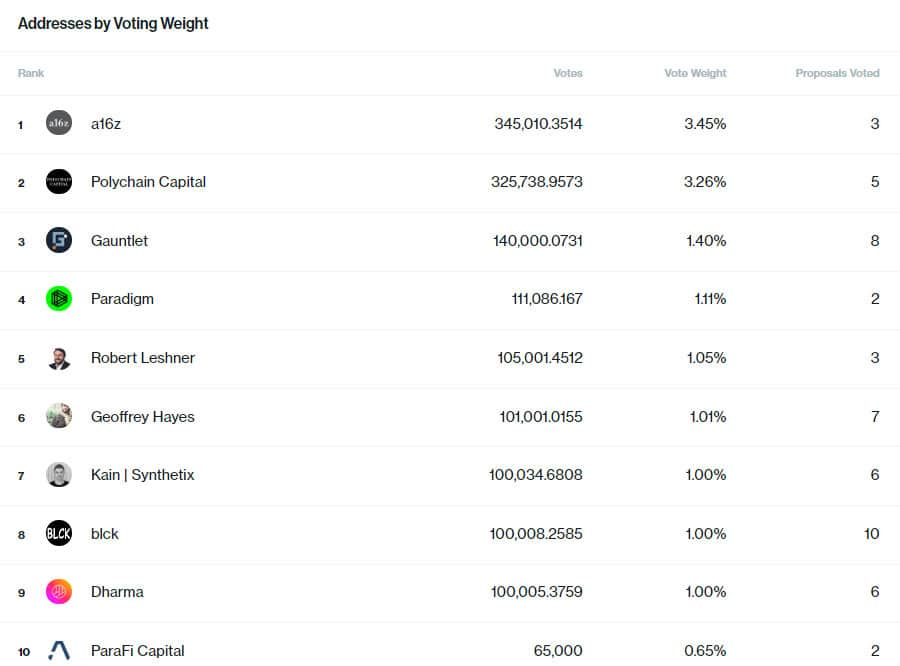Click the Rank column header

click(x=31, y=73)
